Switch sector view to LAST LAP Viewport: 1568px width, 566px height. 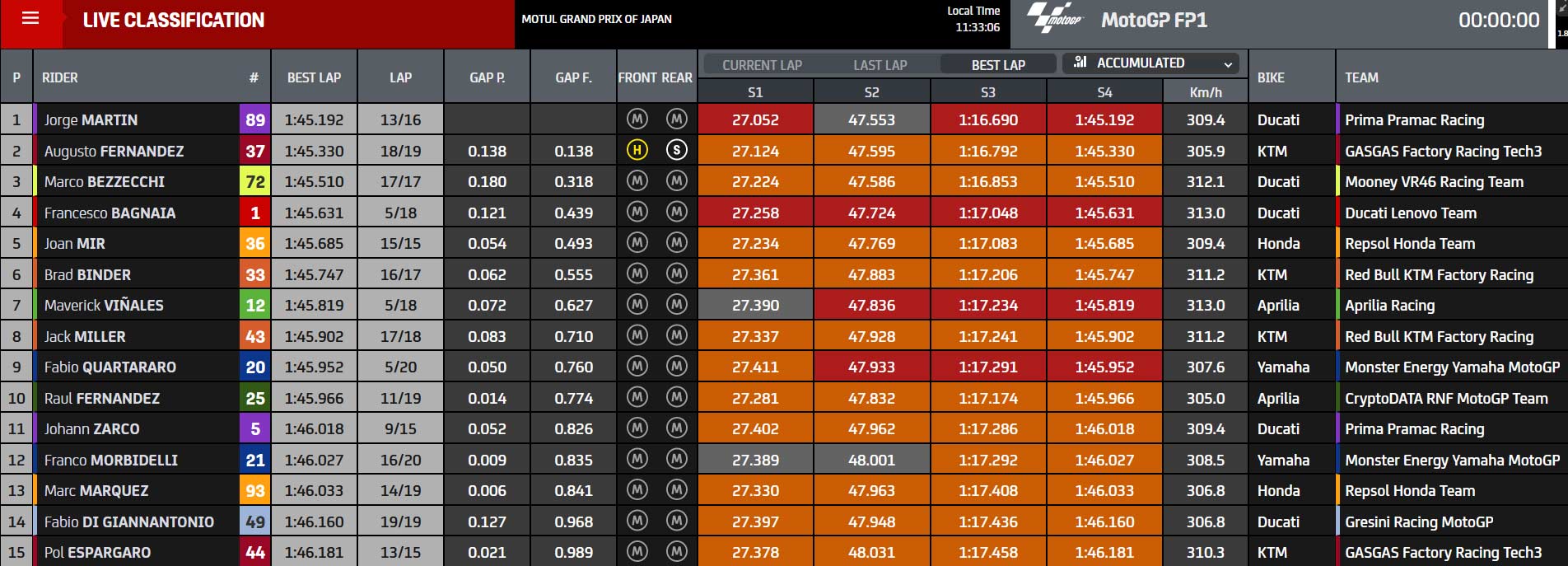(880, 65)
